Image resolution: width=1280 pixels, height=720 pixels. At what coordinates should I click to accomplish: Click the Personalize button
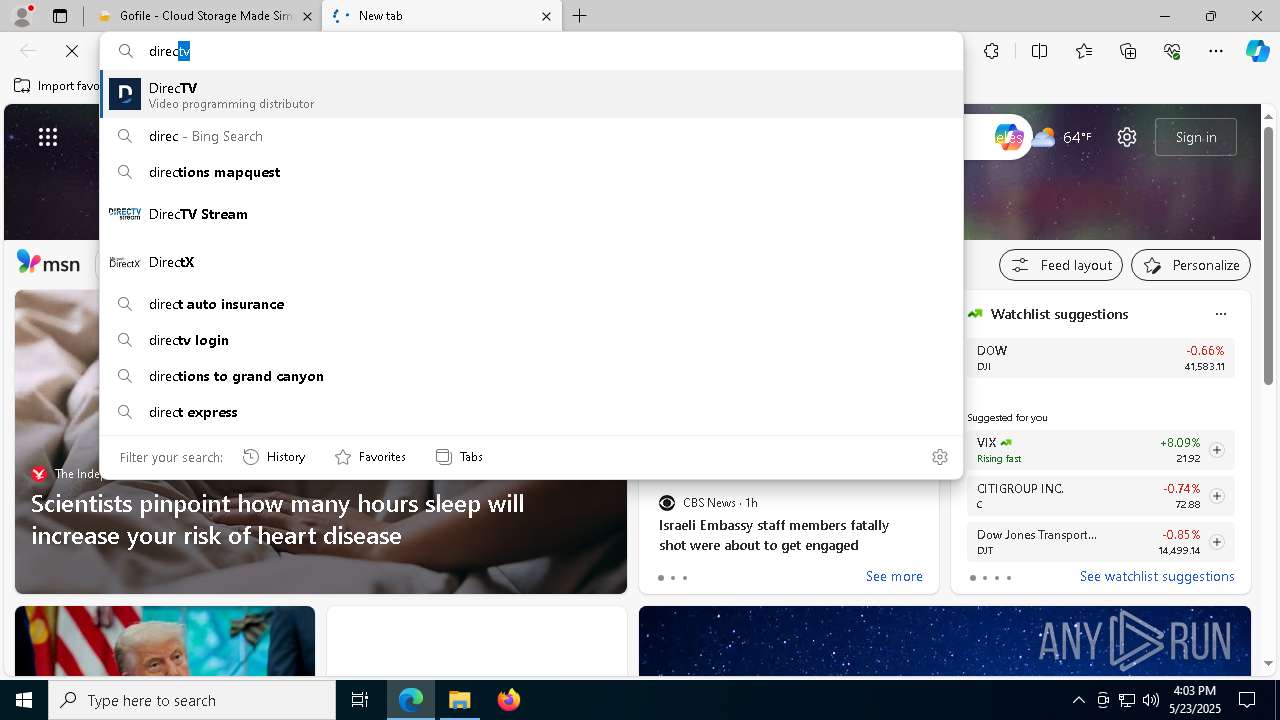[1191, 265]
